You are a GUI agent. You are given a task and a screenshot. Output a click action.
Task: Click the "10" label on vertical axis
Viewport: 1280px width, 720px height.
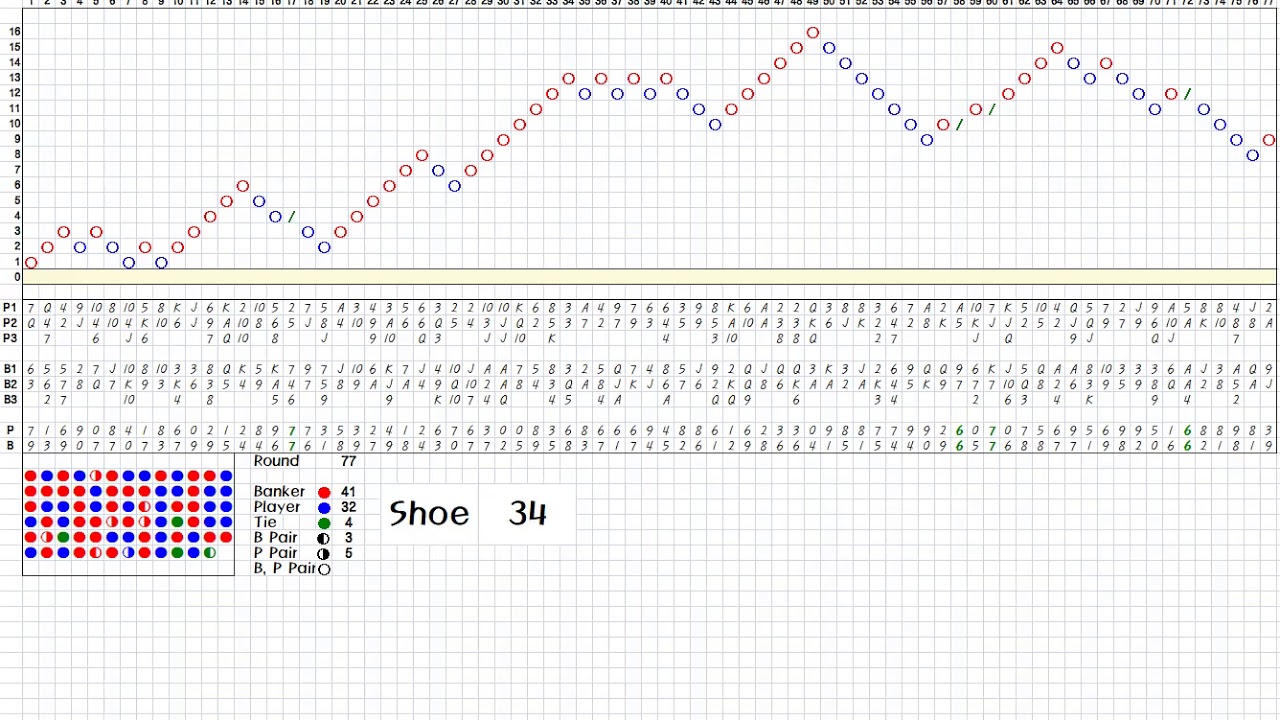[x=15, y=125]
